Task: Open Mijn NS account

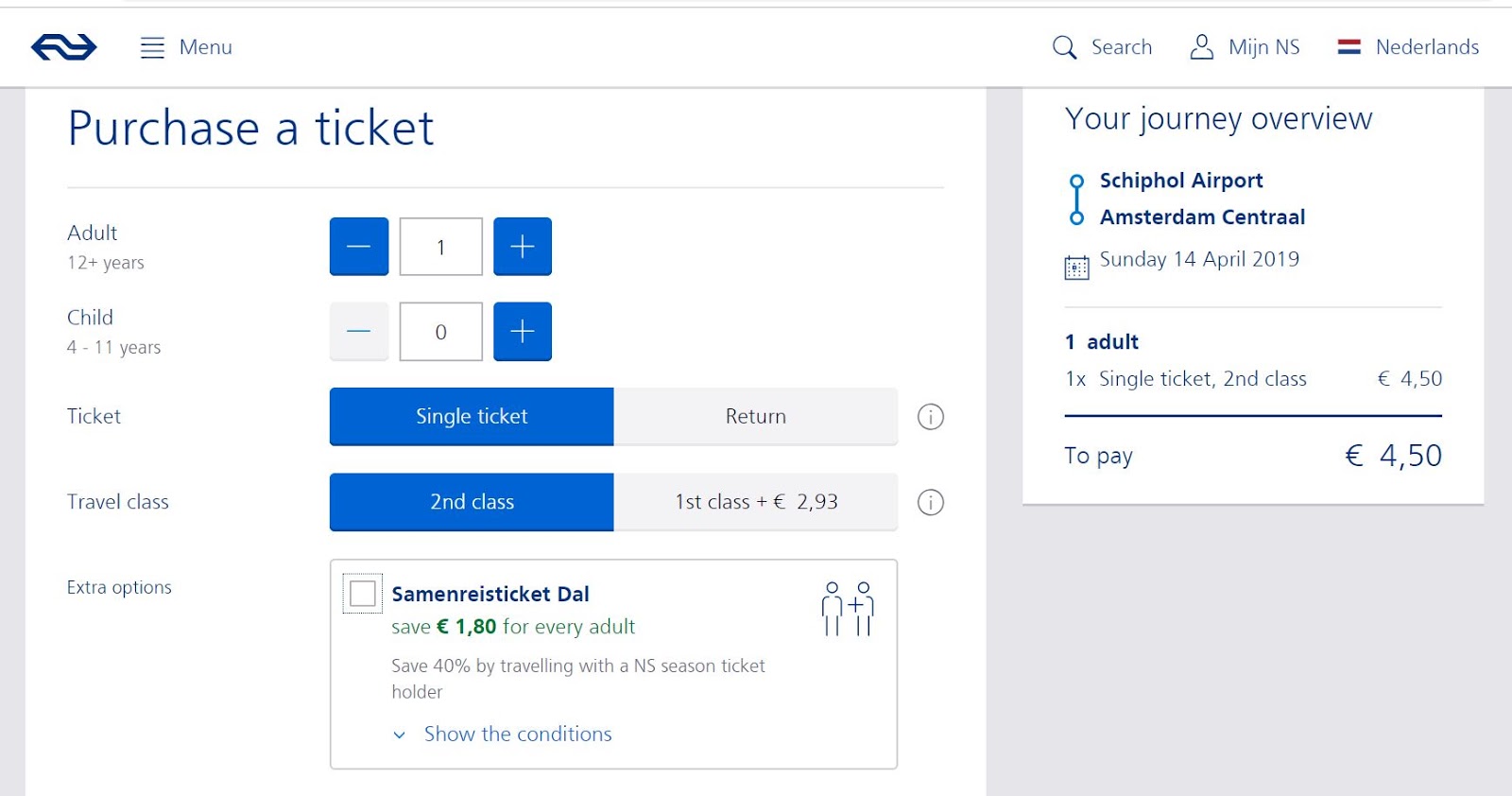Action: pos(1245,47)
